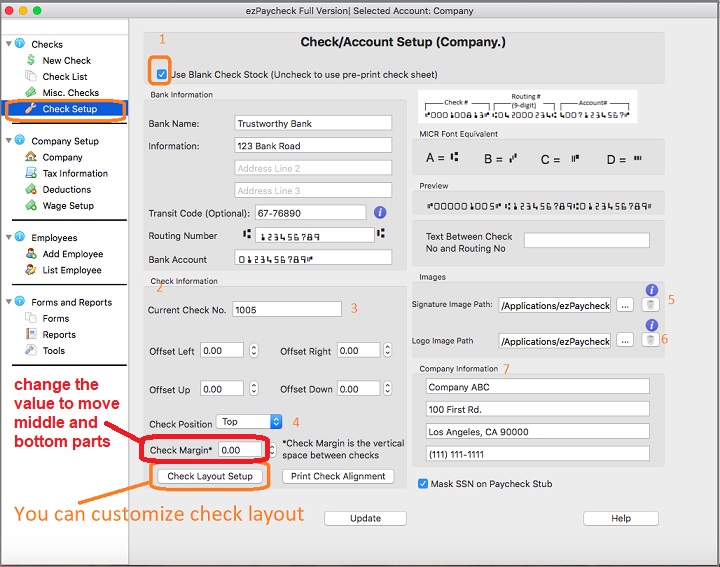Image resolution: width=720 pixels, height=567 pixels.
Task: Click the New Check dollar icon
Action: (31, 60)
